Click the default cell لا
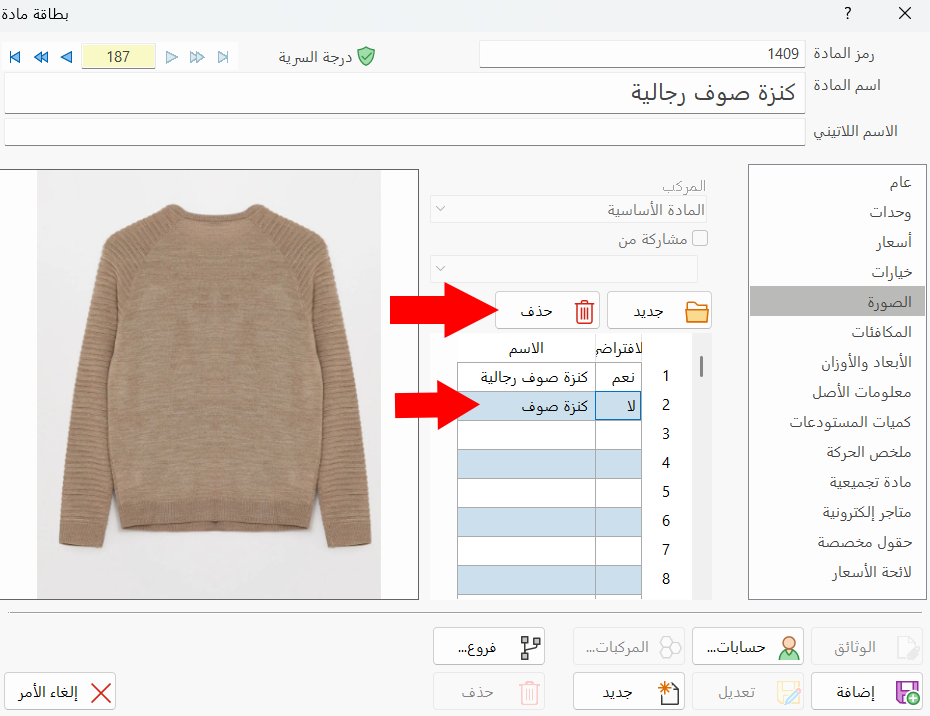 point(619,406)
